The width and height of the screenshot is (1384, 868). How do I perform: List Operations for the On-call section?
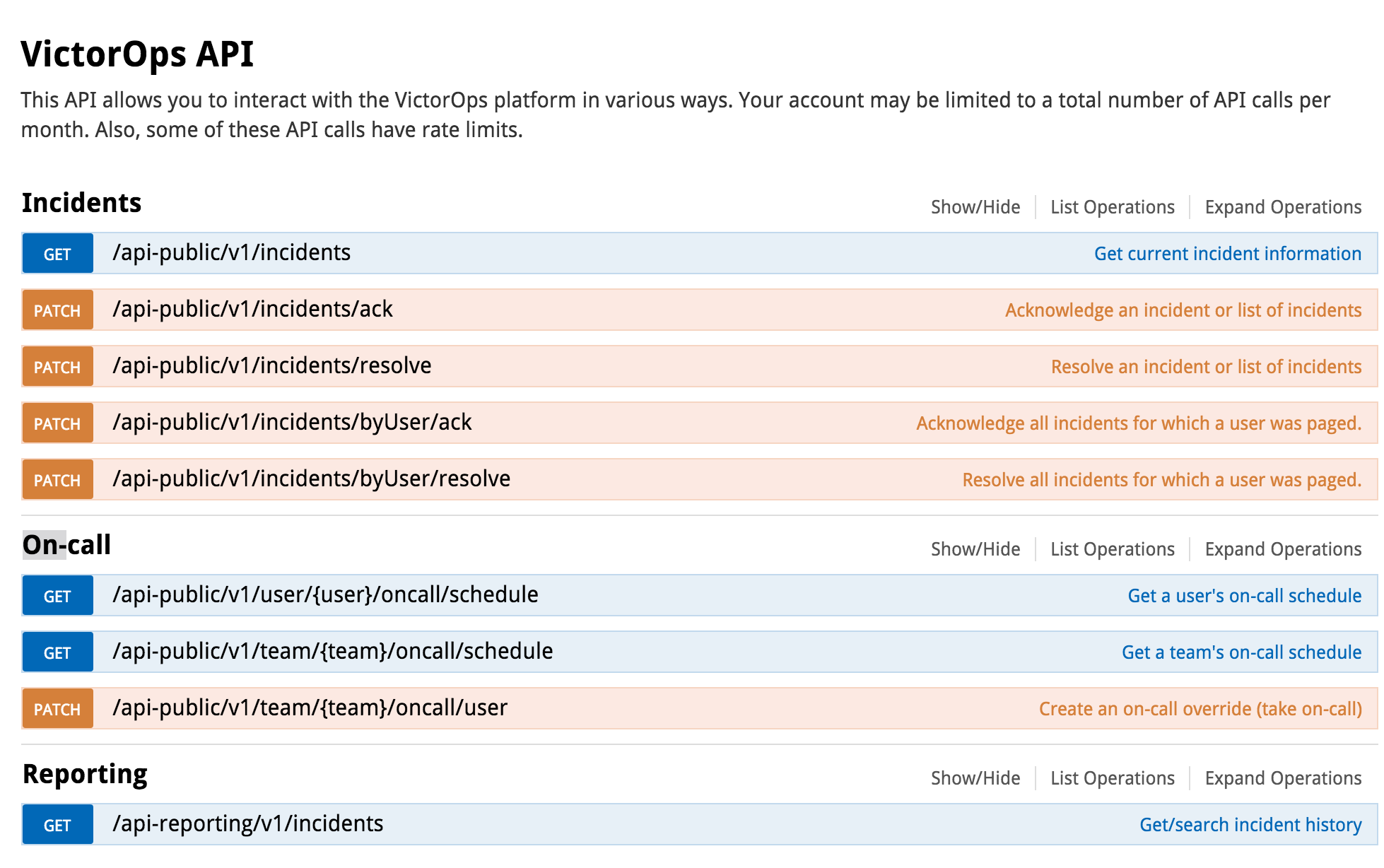[1113, 549]
